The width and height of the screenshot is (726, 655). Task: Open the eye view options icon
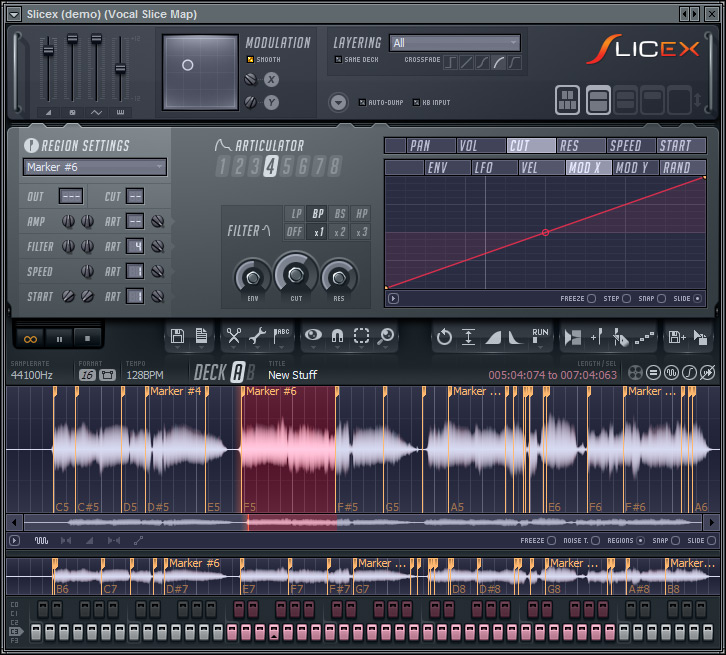pyautogui.click(x=313, y=335)
